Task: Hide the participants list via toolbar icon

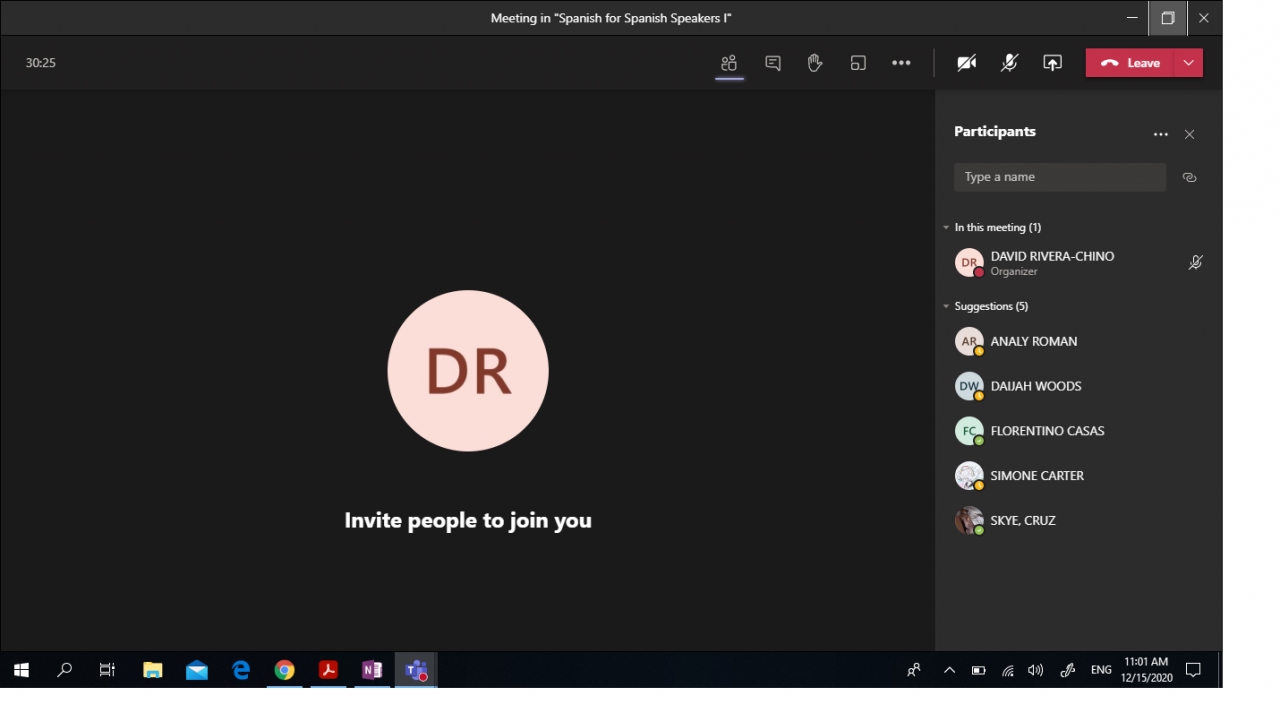Action: [729, 63]
